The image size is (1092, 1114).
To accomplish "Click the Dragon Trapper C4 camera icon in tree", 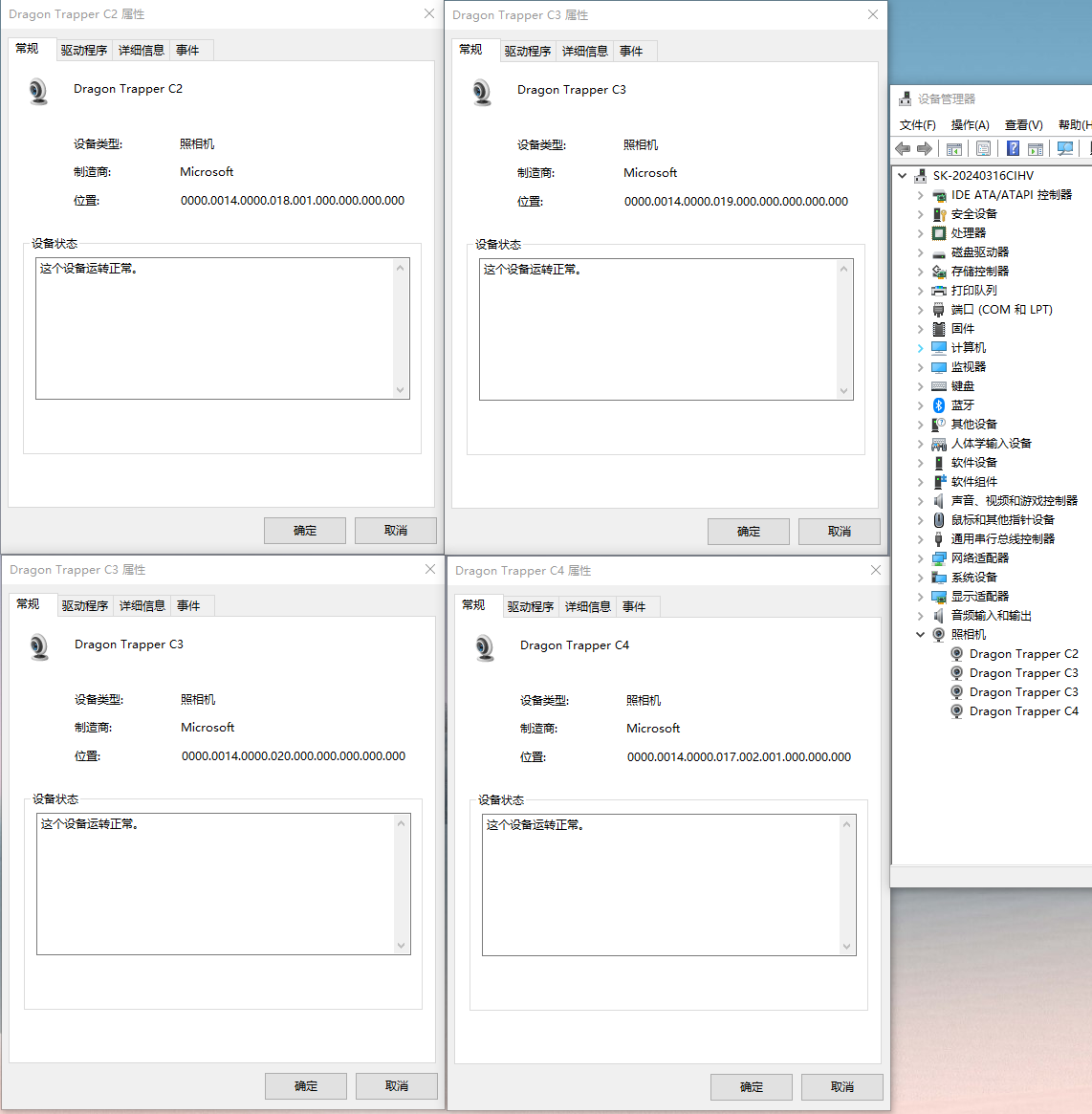I will coord(957,711).
